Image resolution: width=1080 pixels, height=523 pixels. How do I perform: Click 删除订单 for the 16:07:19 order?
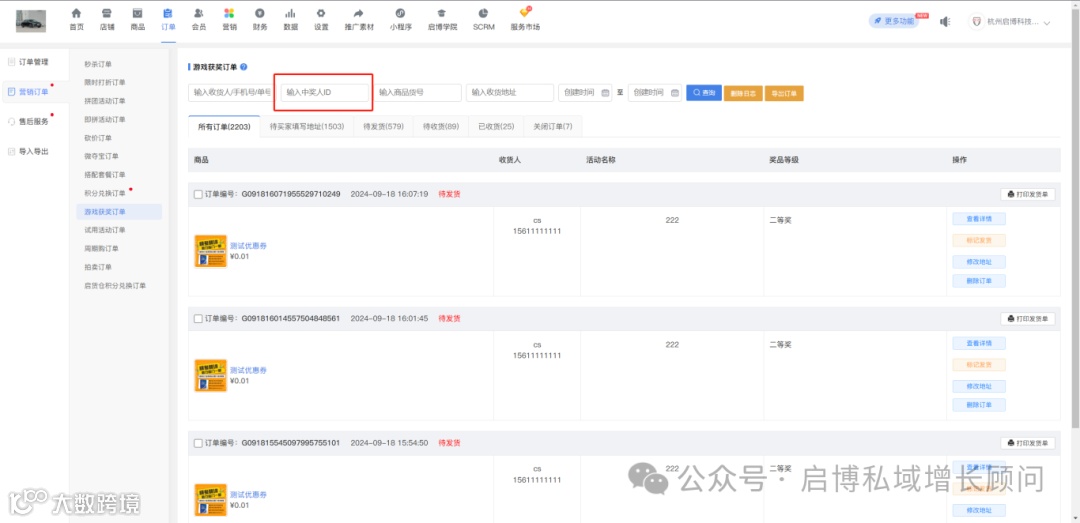[x=979, y=281]
